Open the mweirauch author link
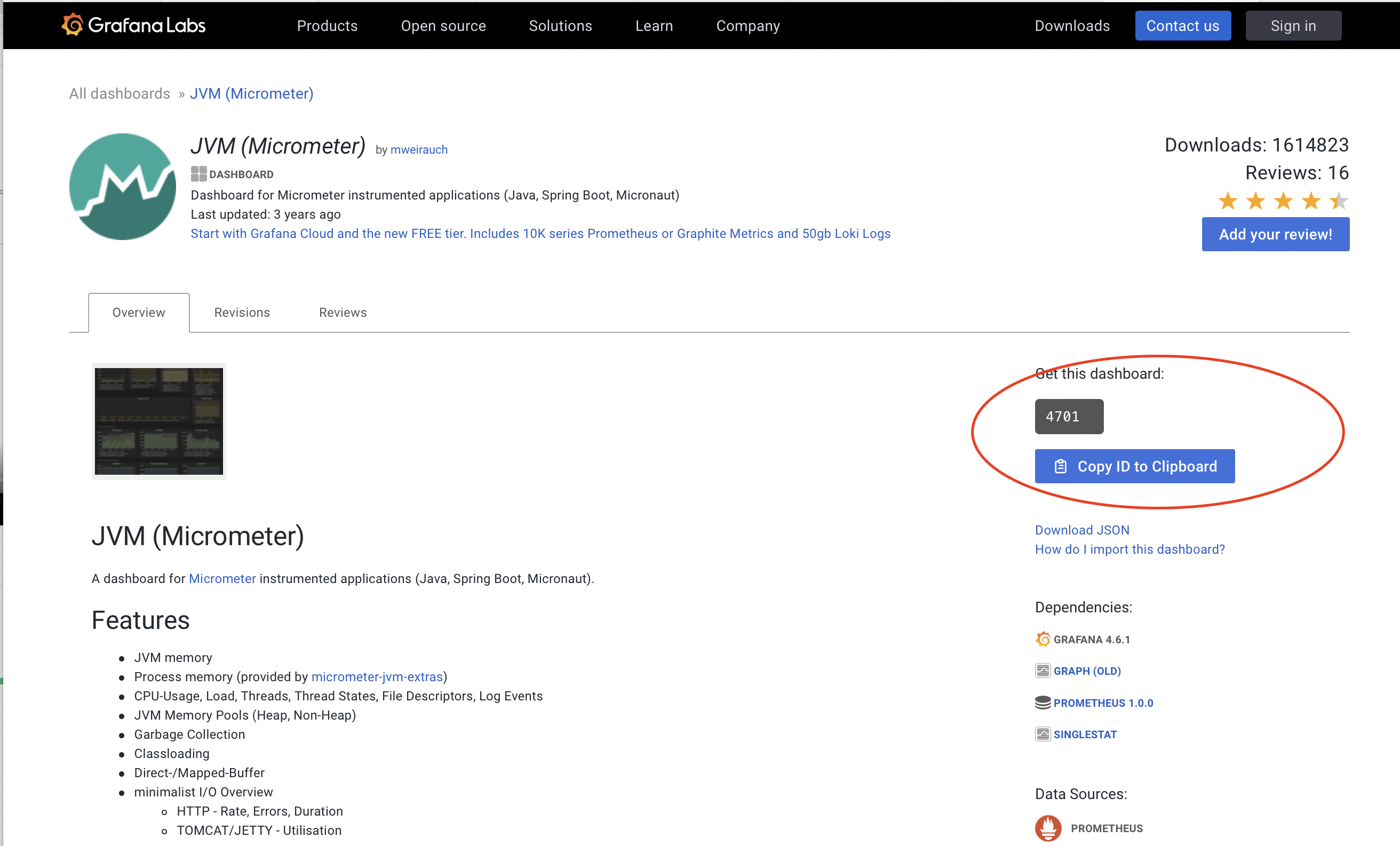 (419, 149)
